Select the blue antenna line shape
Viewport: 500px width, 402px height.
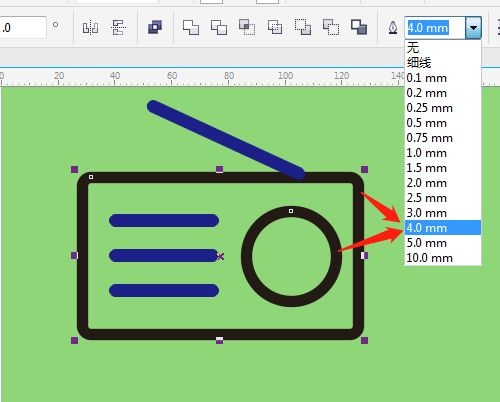tap(226, 140)
